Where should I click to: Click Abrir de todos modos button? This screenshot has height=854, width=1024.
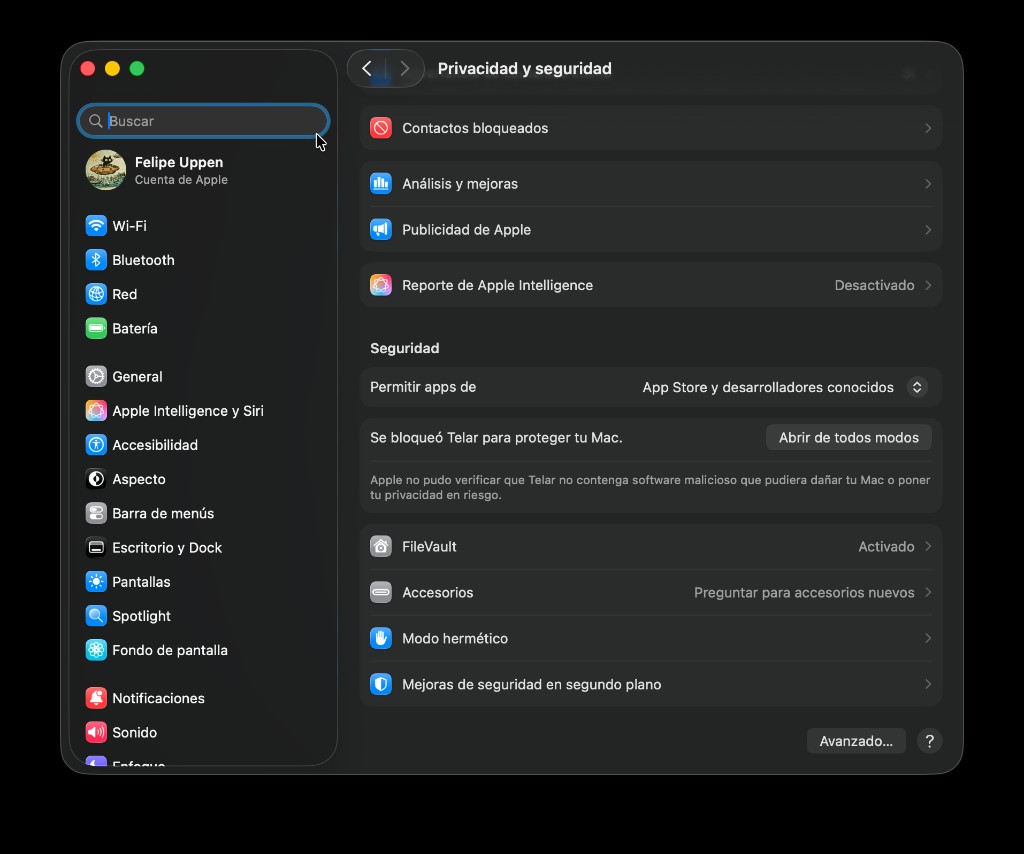click(x=848, y=437)
